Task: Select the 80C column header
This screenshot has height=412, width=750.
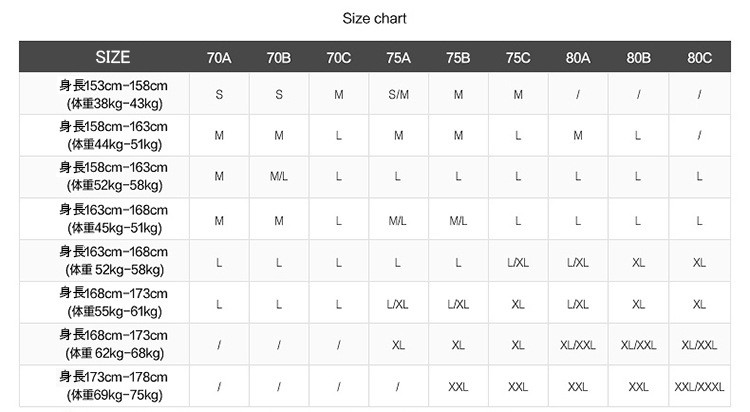Action: coord(699,58)
